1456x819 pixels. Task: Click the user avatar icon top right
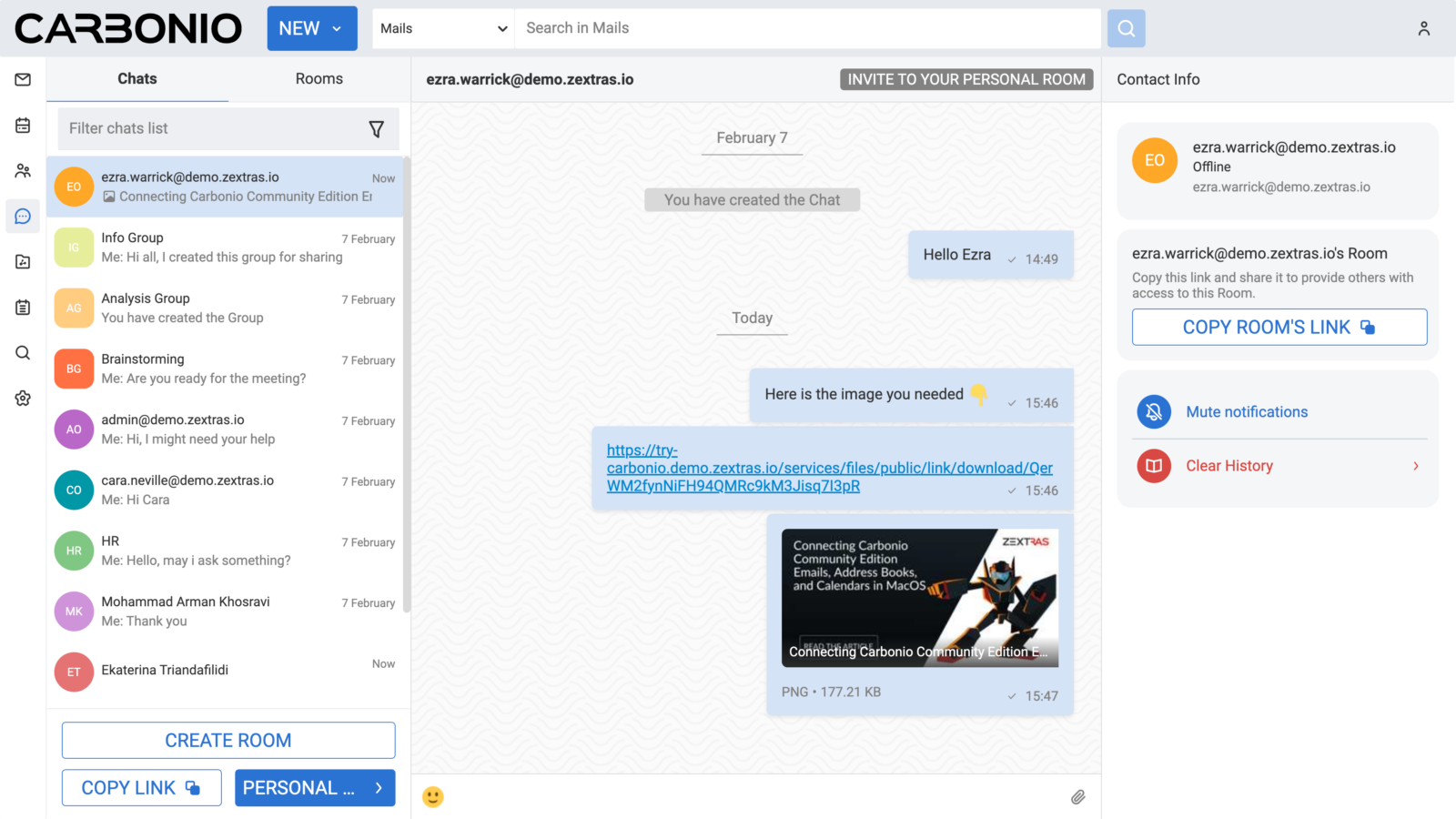[x=1424, y=28]
